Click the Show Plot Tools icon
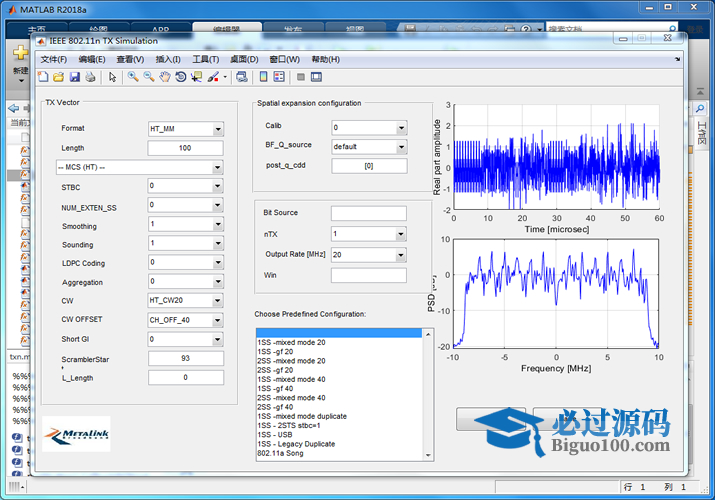 point(316,77)
